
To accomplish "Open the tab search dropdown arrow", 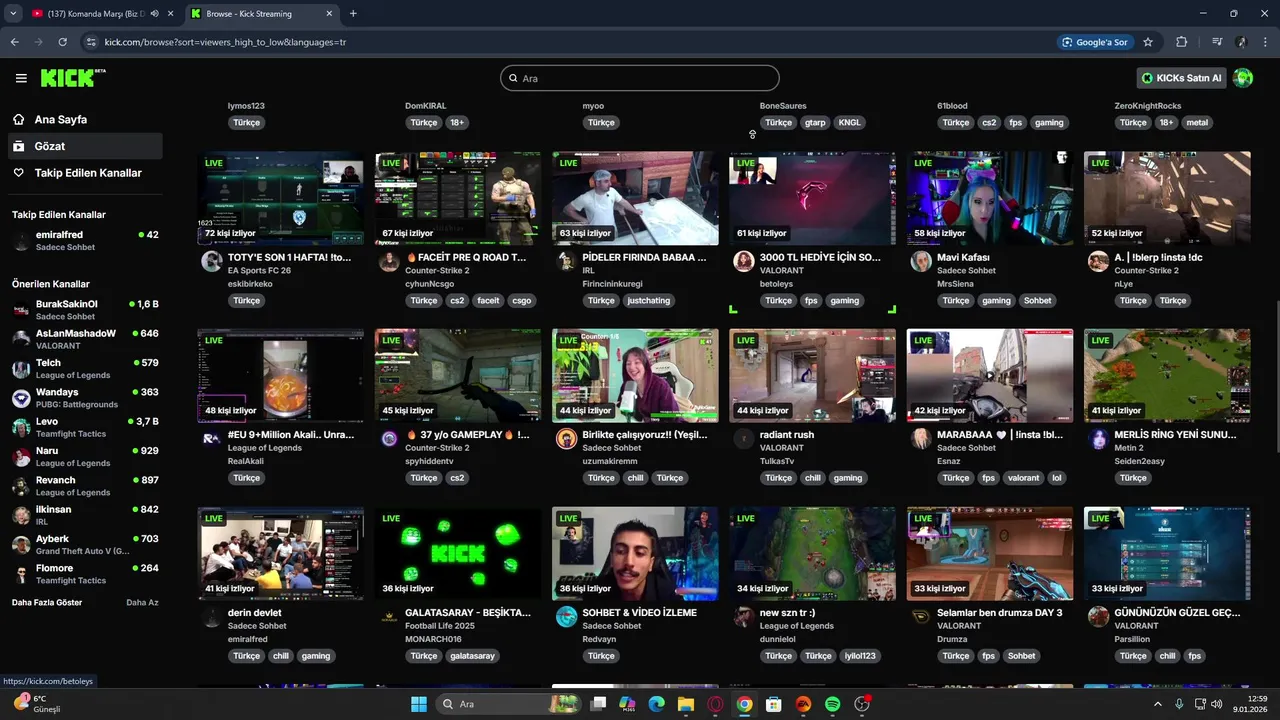I will click(13, 14).
